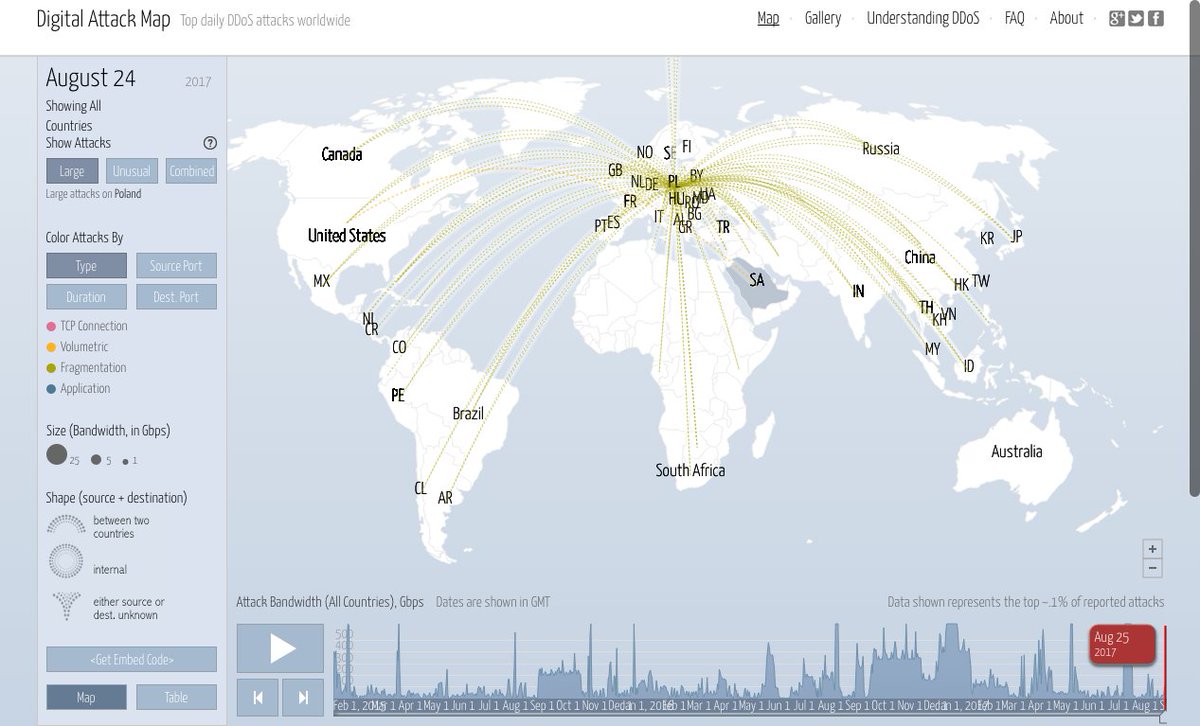
Task: Zoom in on the map with plus
Action: pos(1153,549)
